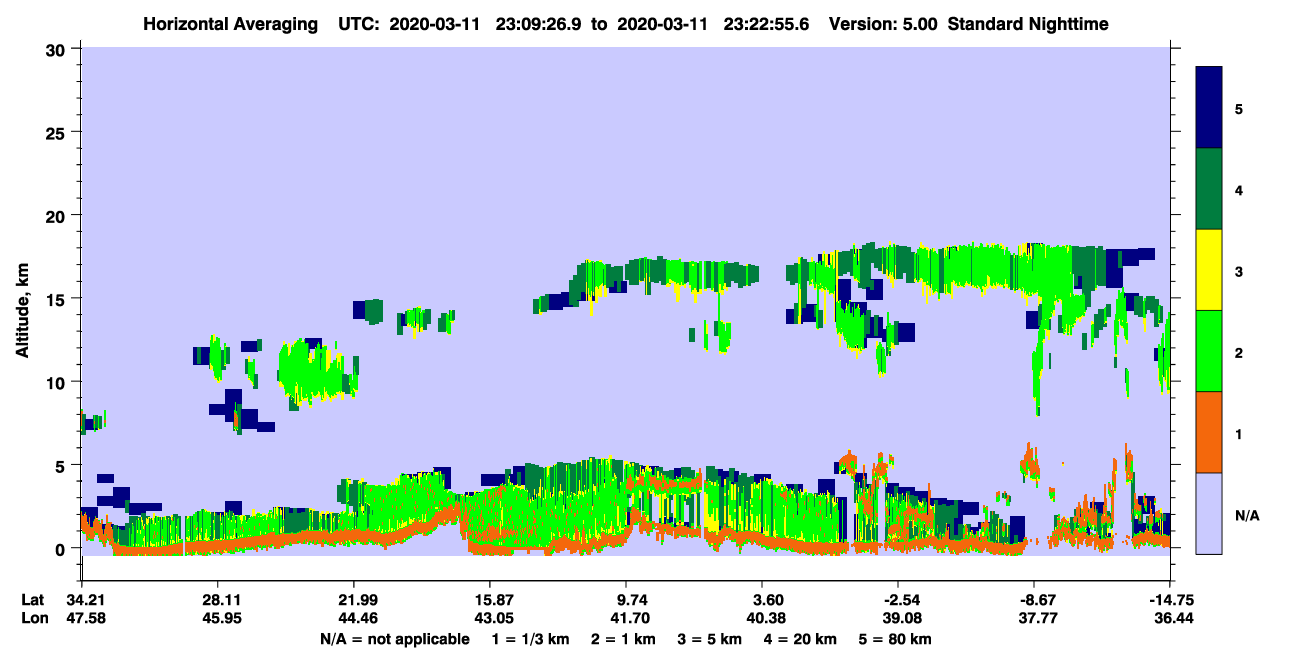Screen dimensions: 1300x667
Task: Click the yellow color swatch labeled 3
Action: (1209, 269)
